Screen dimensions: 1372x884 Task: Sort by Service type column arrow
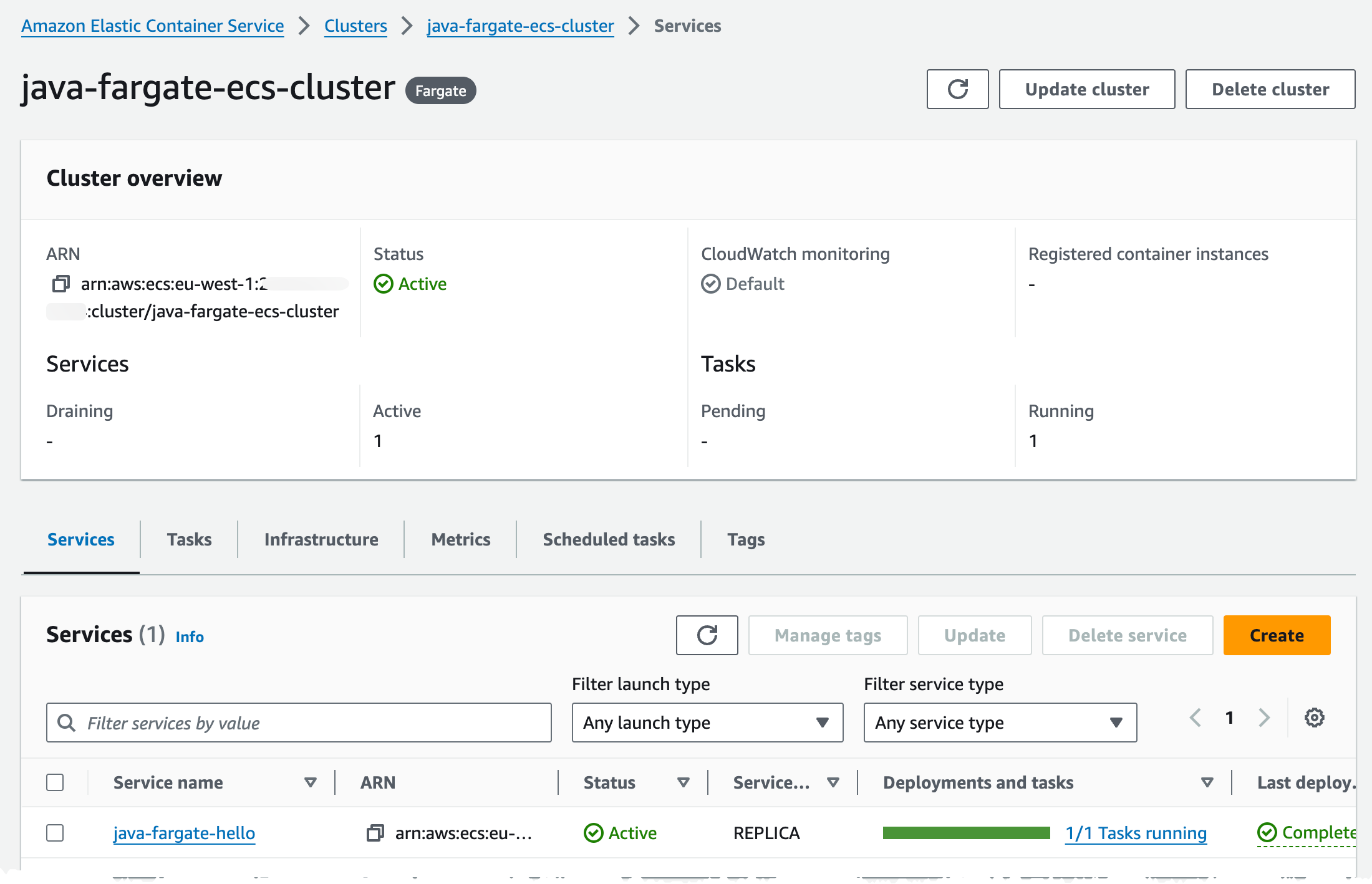click(833, 782)
